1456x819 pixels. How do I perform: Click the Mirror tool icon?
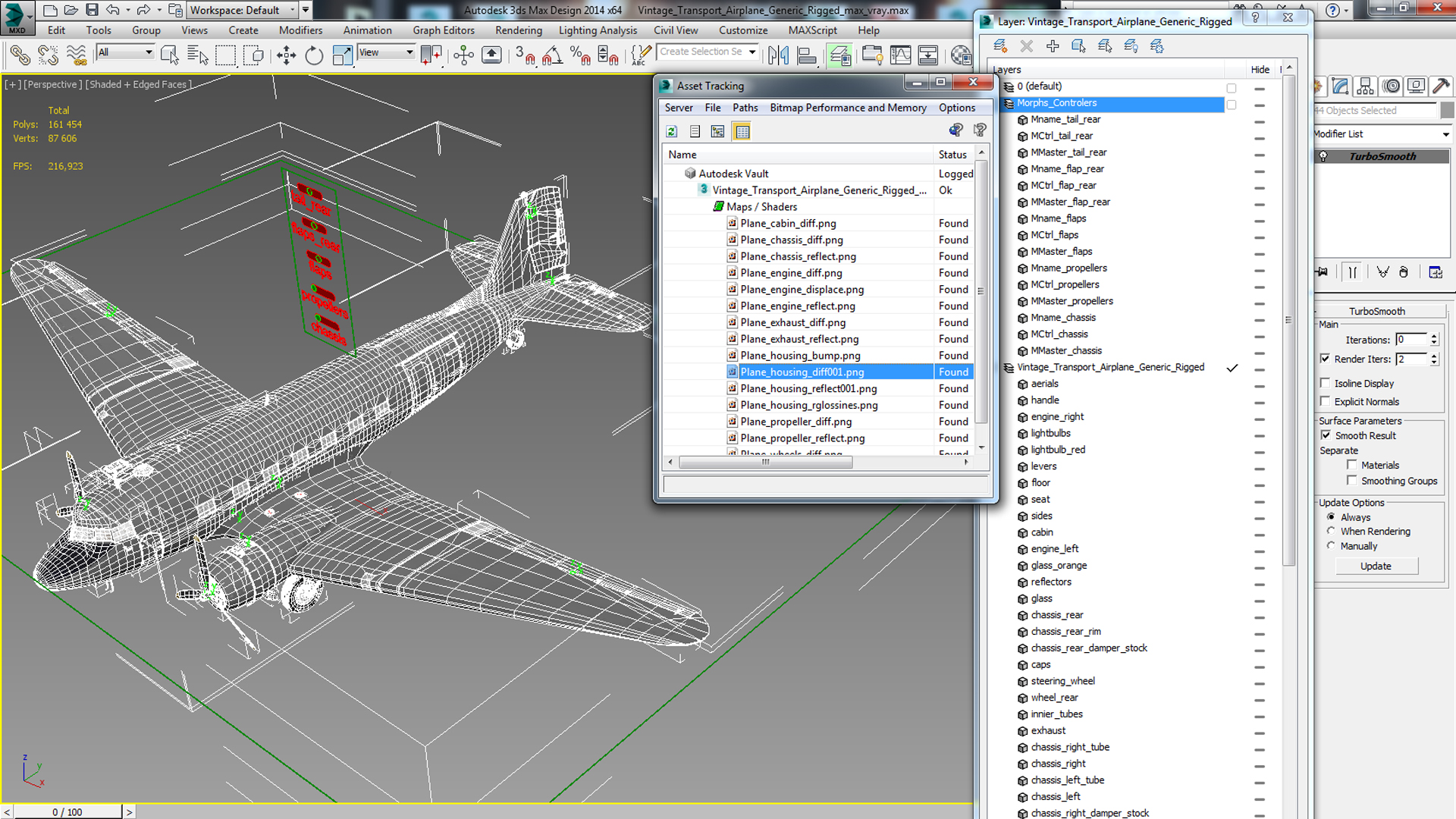click(778, 55)
